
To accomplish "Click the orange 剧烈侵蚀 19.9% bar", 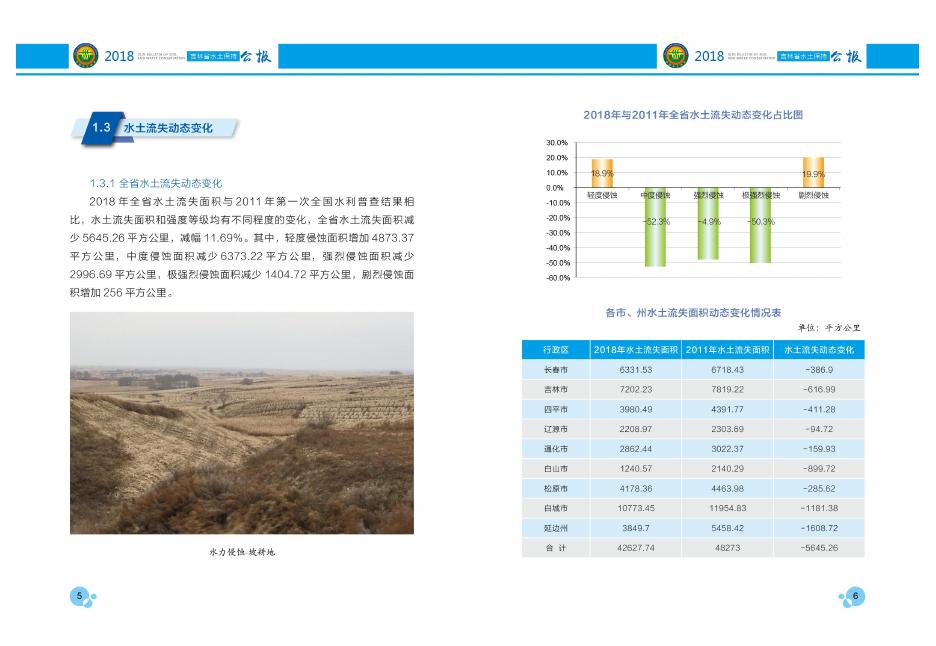I will point(813,172).
